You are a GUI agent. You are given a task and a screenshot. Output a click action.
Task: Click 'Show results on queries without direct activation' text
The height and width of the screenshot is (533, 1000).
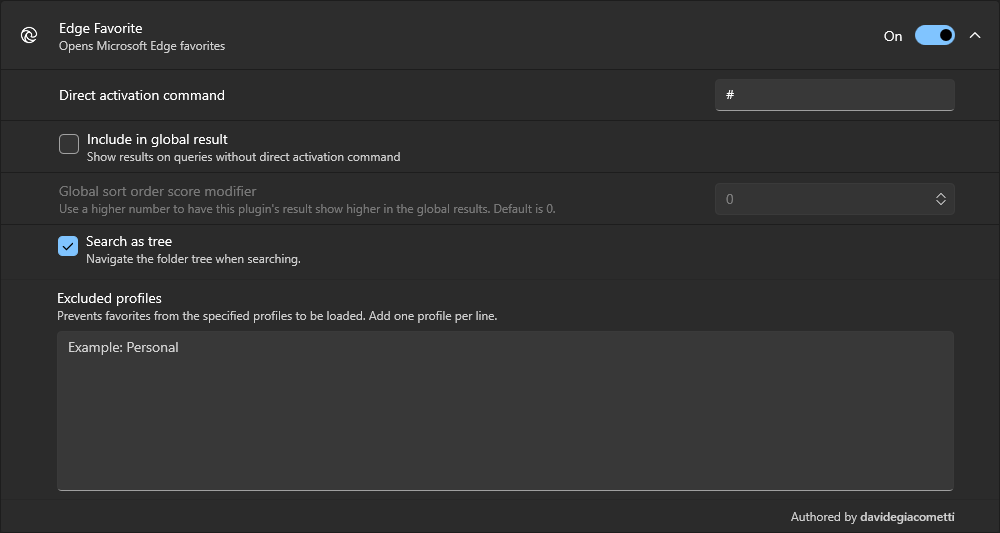[x=244, y=157]
